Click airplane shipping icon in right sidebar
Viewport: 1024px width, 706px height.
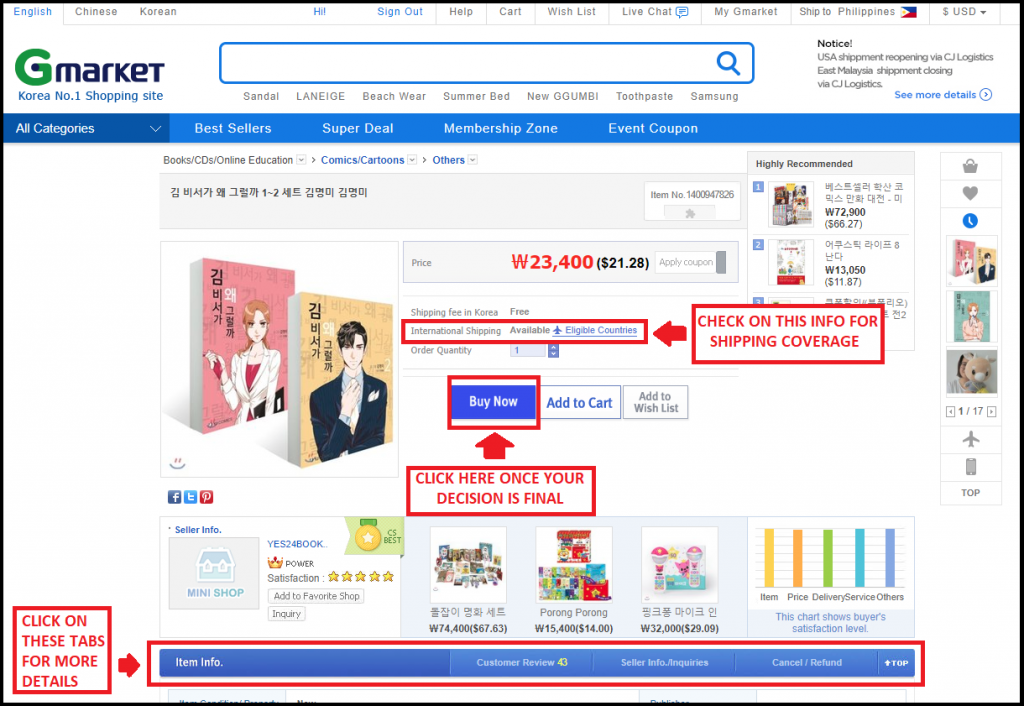coord(971,439)
